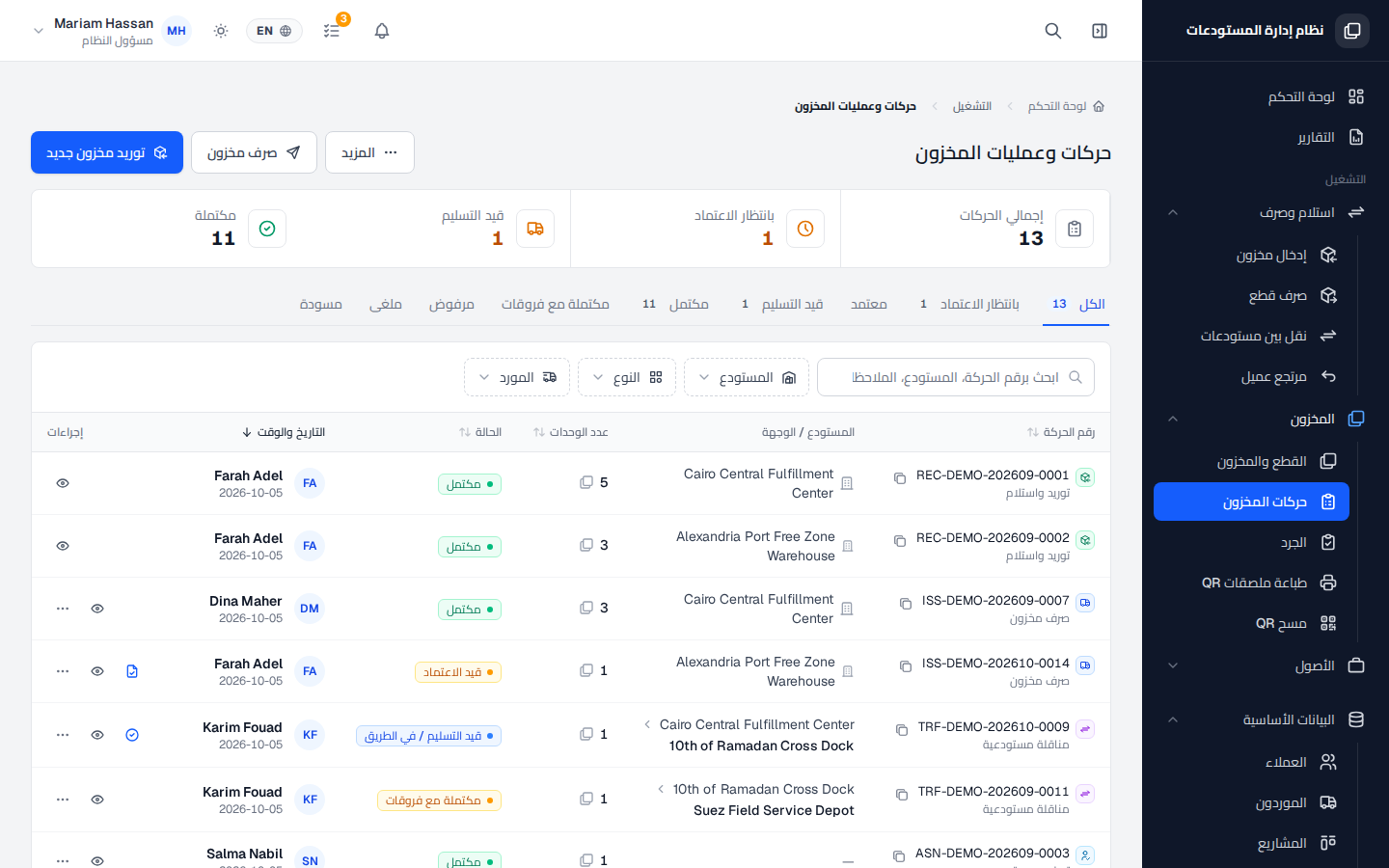Open المزيد more options button

pos(369,152)
